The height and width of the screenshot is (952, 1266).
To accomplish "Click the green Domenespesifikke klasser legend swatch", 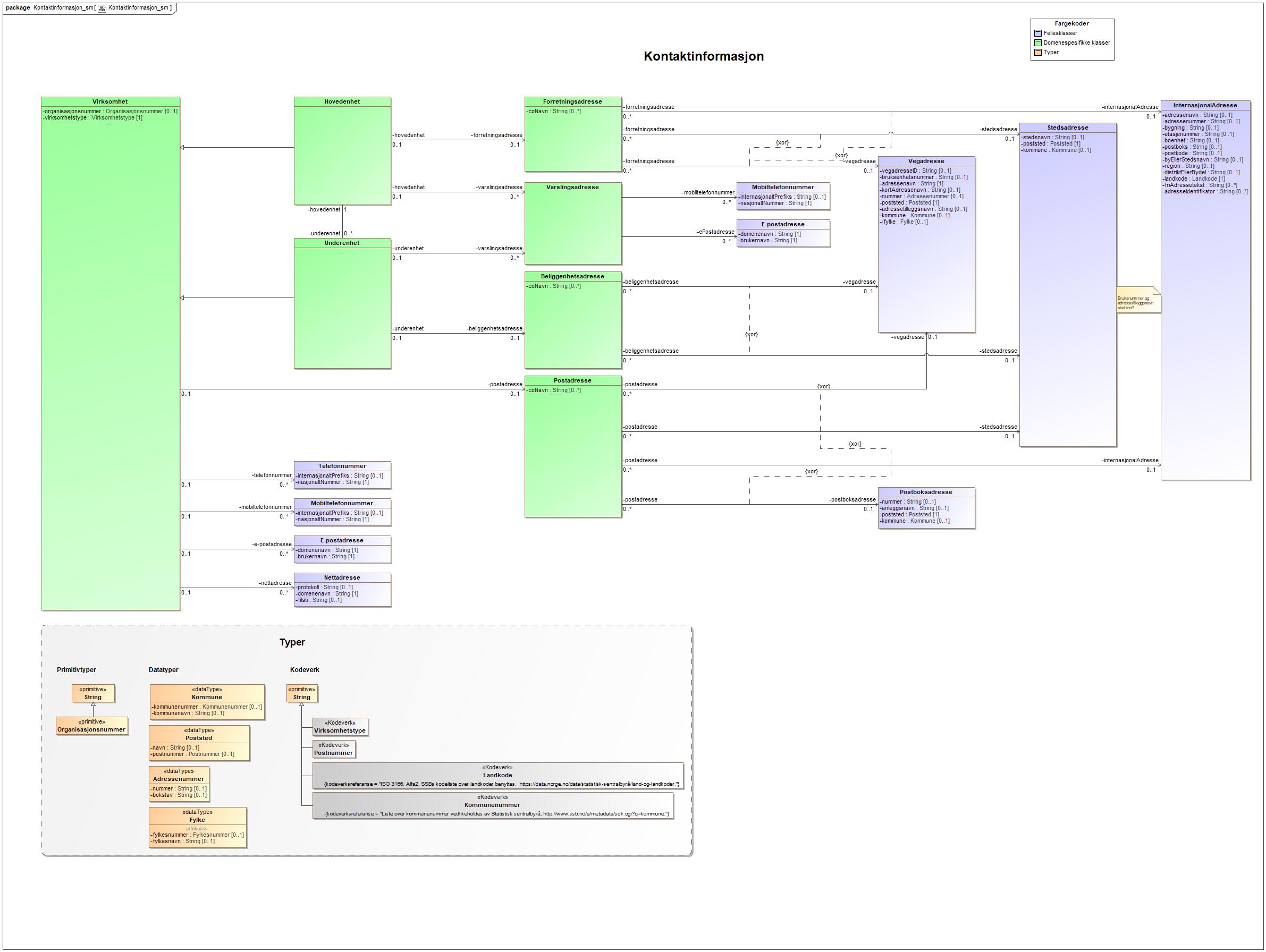I will coord(1037,43).
